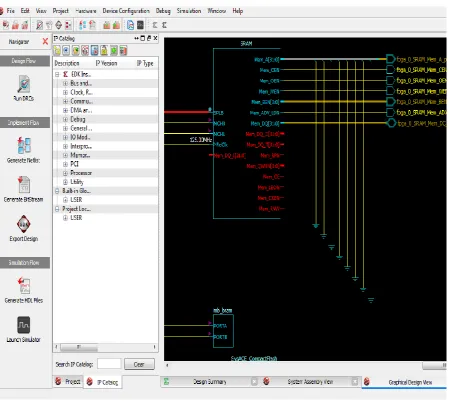The image size is (449, 401).
Task: Switch to the Design Summary tab
Action: [210, 382]
